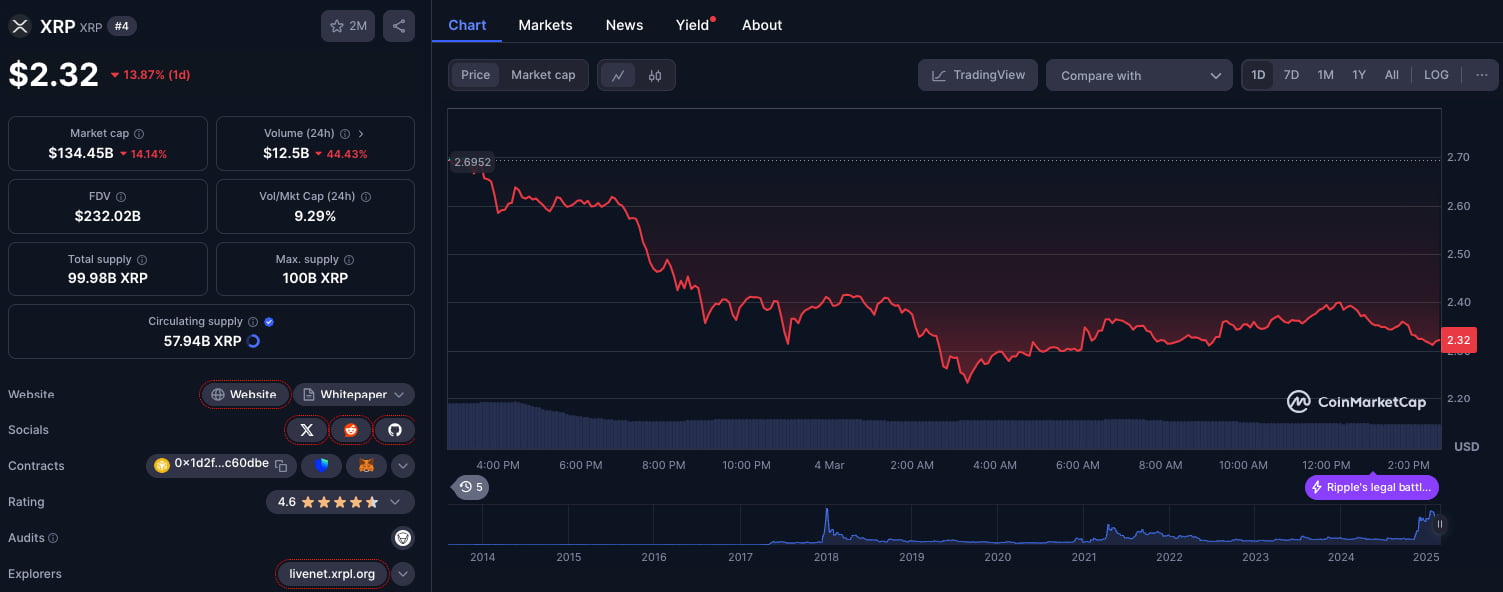Open Max. supply info icon
Screen dimensions: 1503x592
[x=348, y=260]
